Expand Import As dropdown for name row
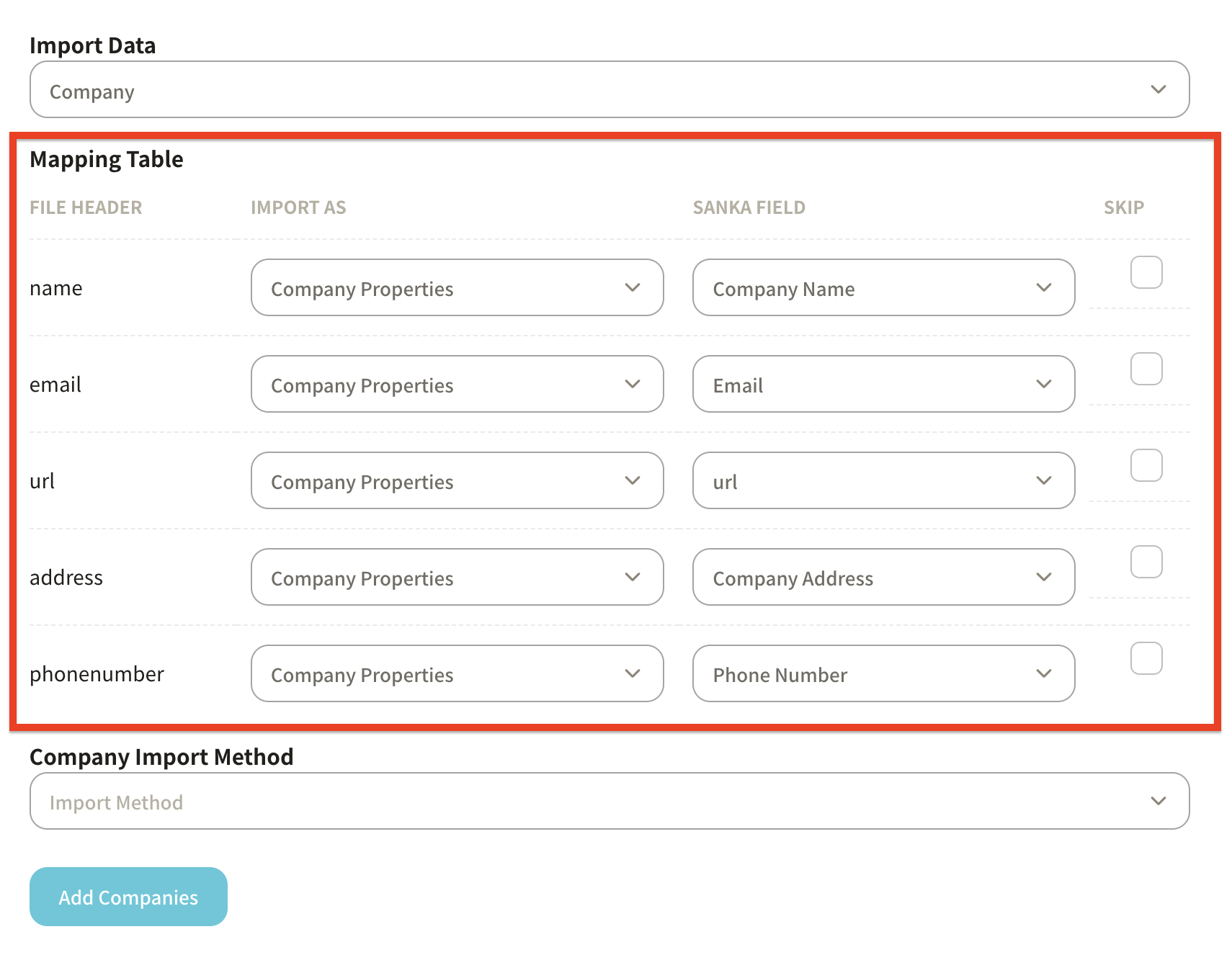 (457, 287)
